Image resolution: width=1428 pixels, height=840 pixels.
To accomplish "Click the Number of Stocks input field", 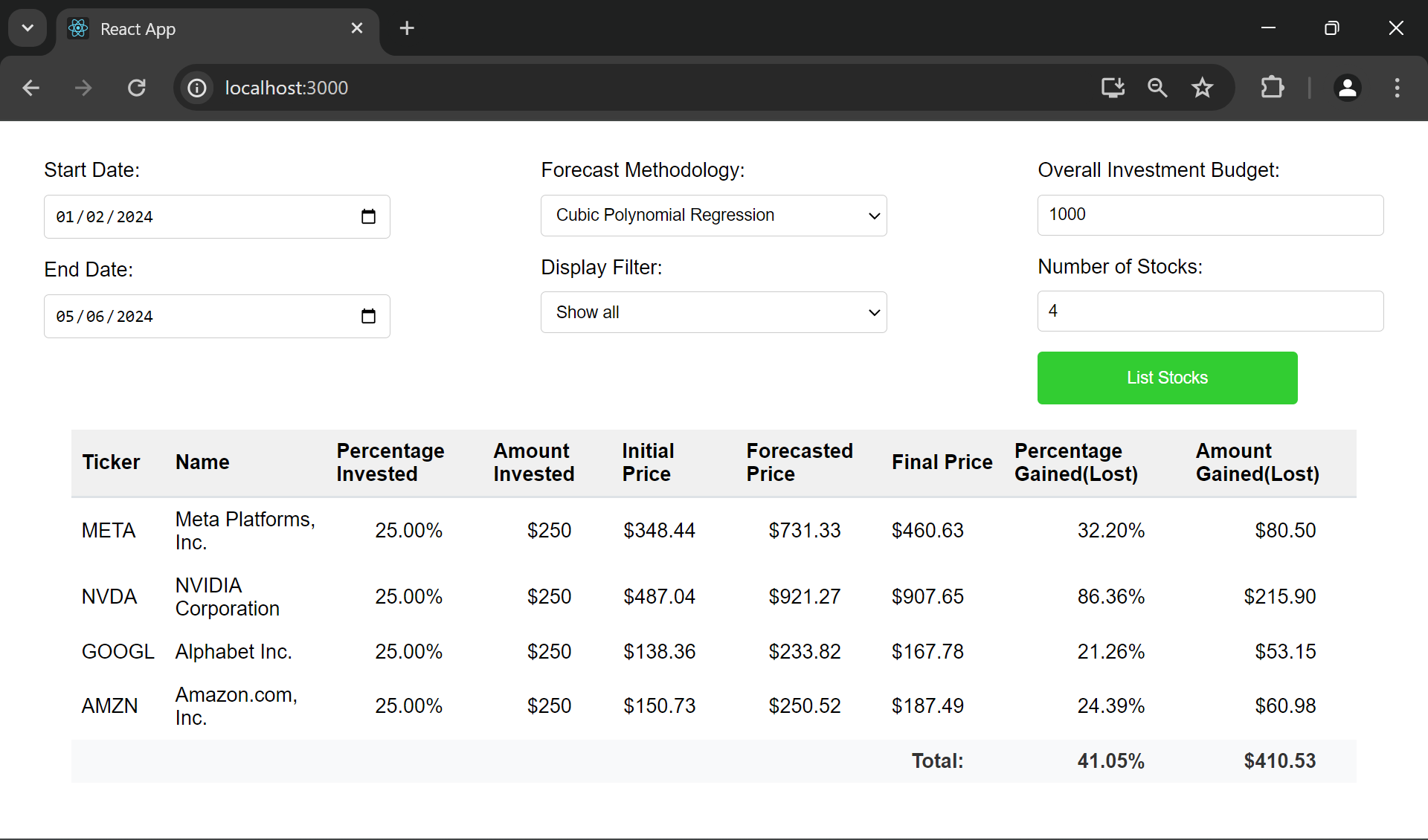I will 1210,311.
